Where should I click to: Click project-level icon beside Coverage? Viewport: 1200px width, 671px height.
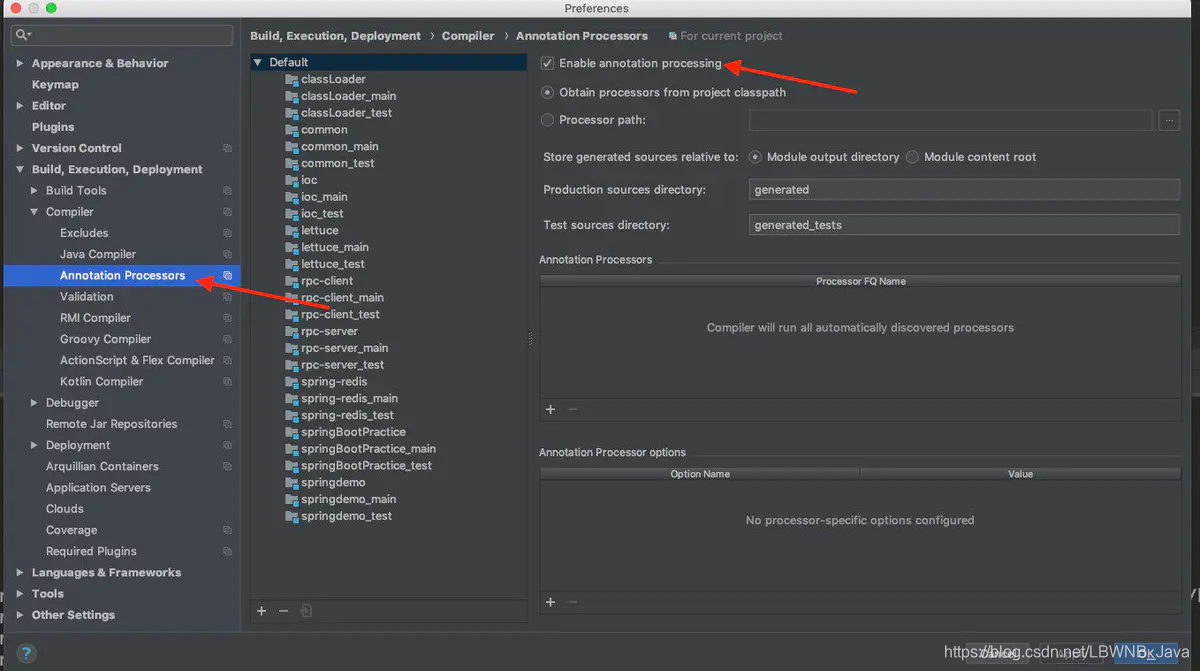coord(227,530)
